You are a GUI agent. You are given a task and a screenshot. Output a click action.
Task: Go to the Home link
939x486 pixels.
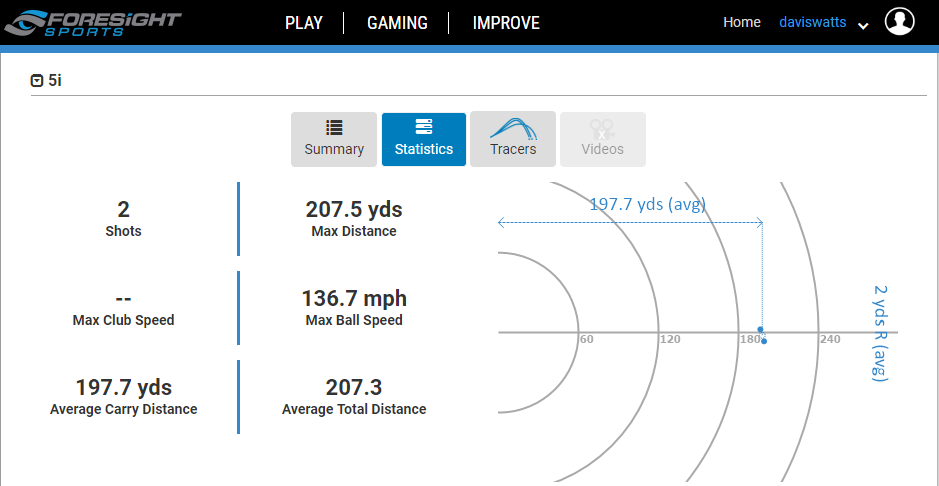point(741,22)
